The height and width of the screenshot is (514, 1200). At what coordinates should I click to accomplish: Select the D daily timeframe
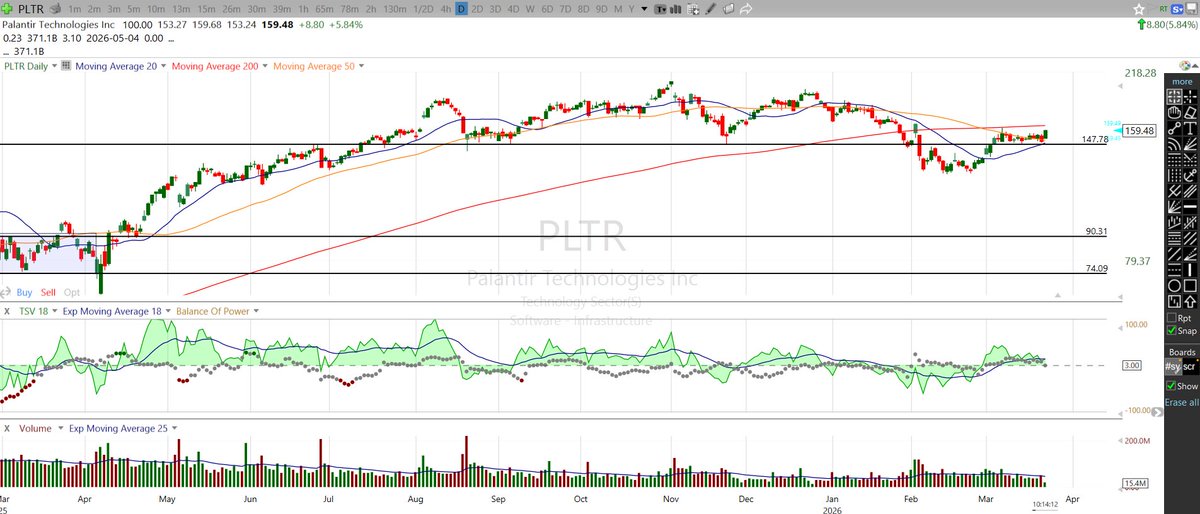click(x=461, y=9)
